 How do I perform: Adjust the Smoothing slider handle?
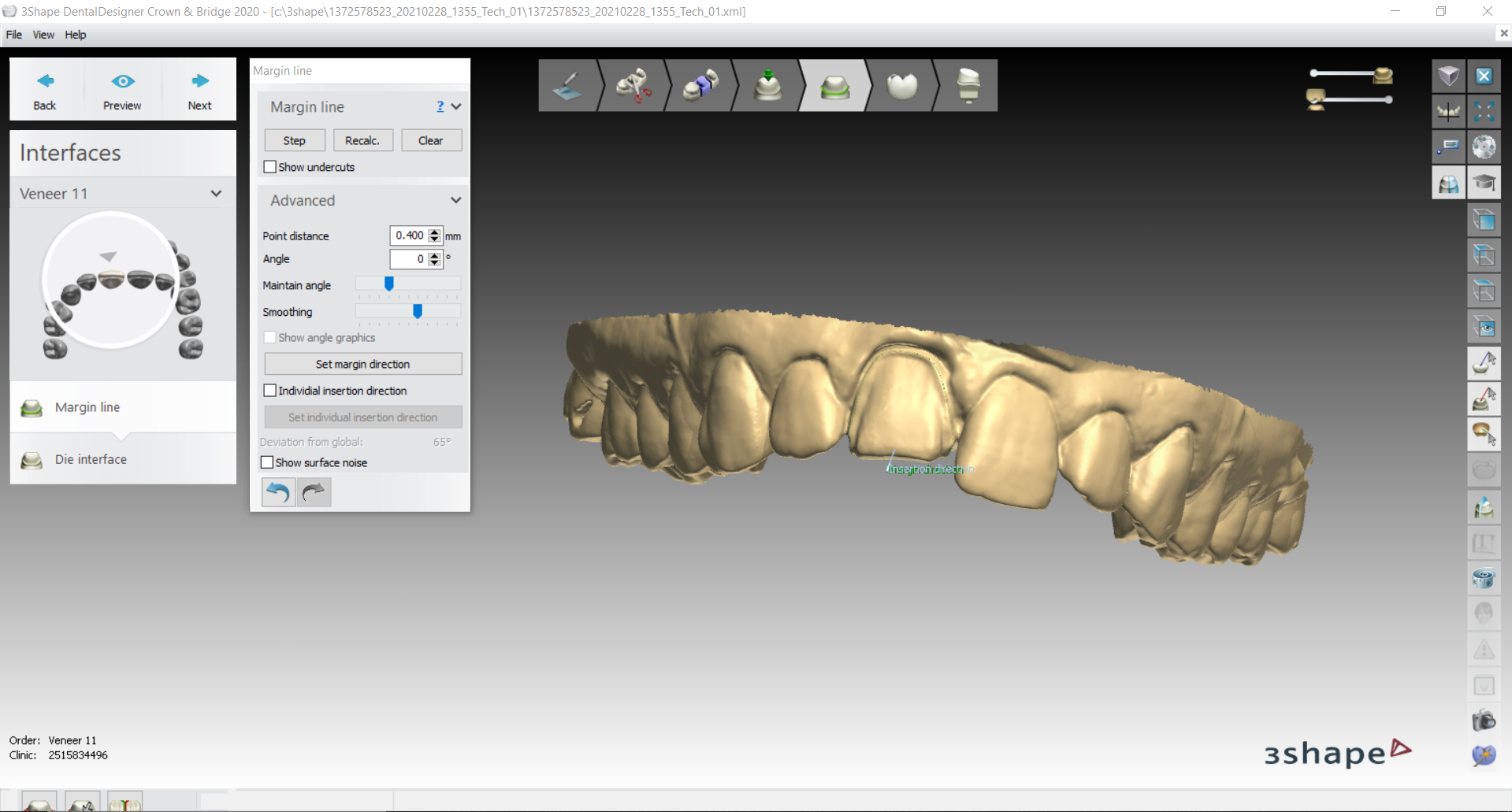[418, 311]
